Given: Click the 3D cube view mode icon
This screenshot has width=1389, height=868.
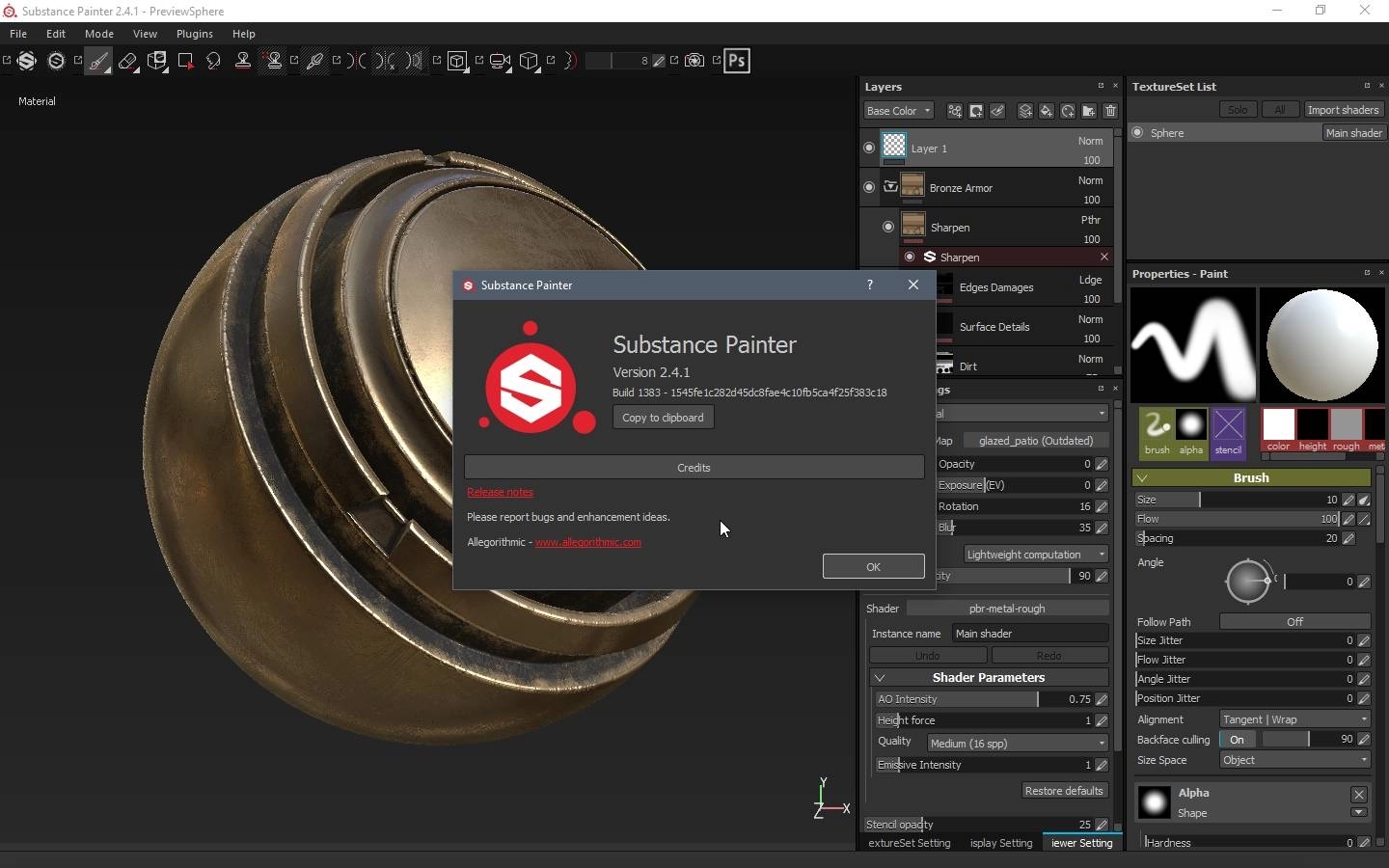Looking at the screenshot, I should click(457, 61).
